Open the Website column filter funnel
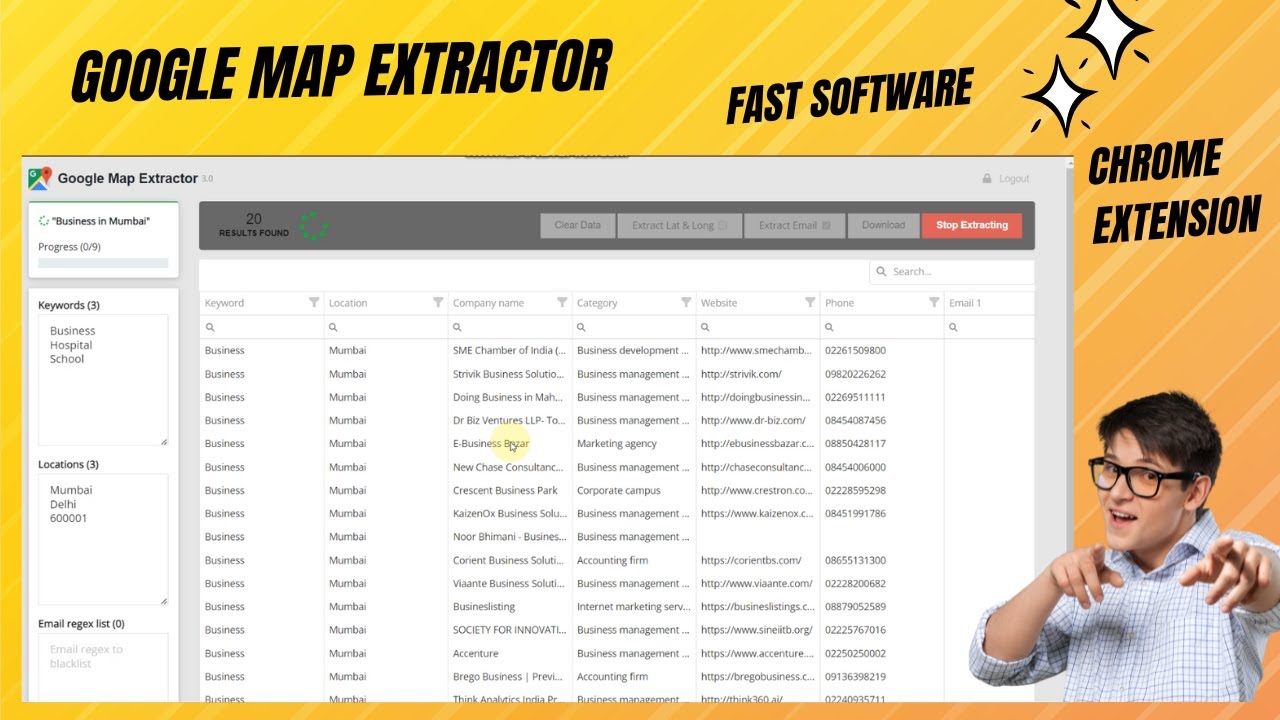The image size is (1280, 720). tap(810, 303)
